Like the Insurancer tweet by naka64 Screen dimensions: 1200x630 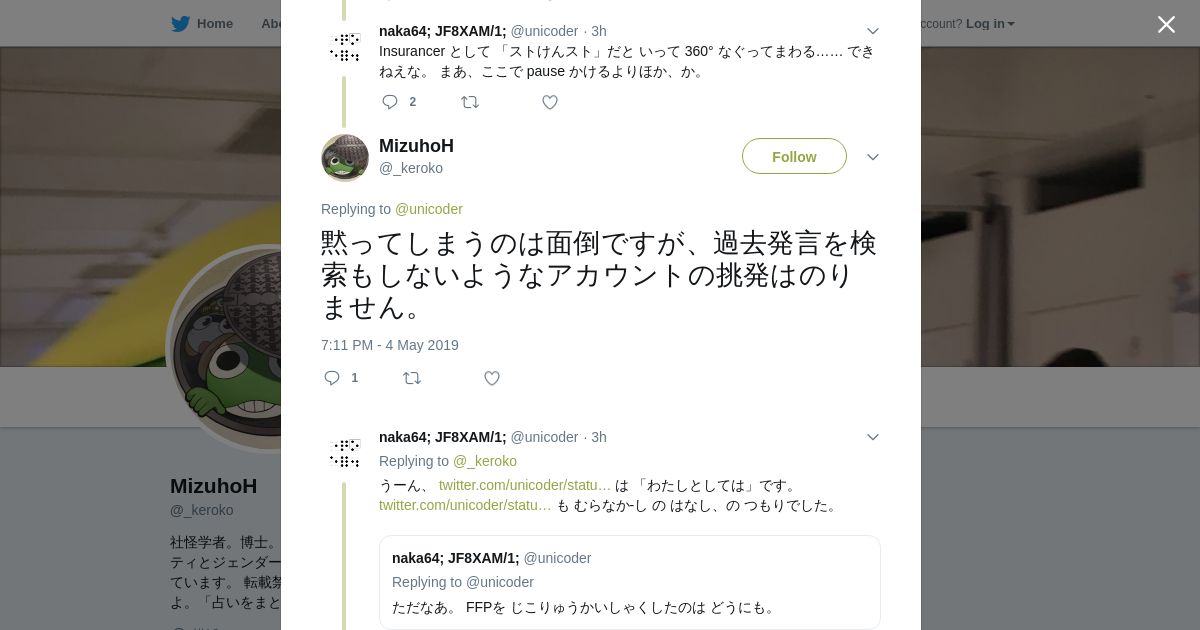pos(550,102)
